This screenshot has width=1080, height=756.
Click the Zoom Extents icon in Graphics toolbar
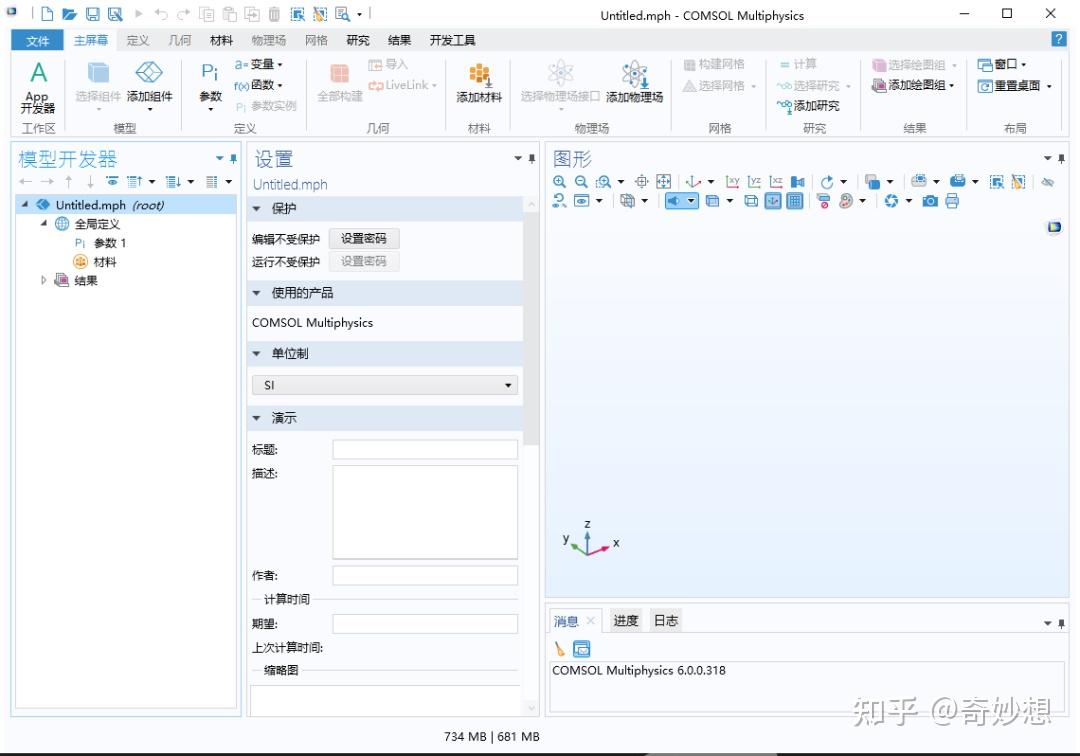(664, 181)
